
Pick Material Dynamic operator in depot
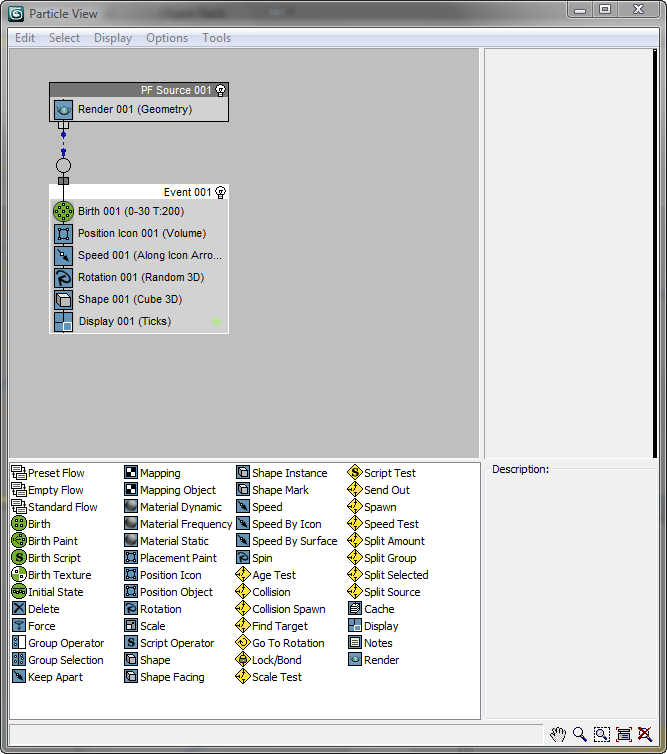point(173,507)
